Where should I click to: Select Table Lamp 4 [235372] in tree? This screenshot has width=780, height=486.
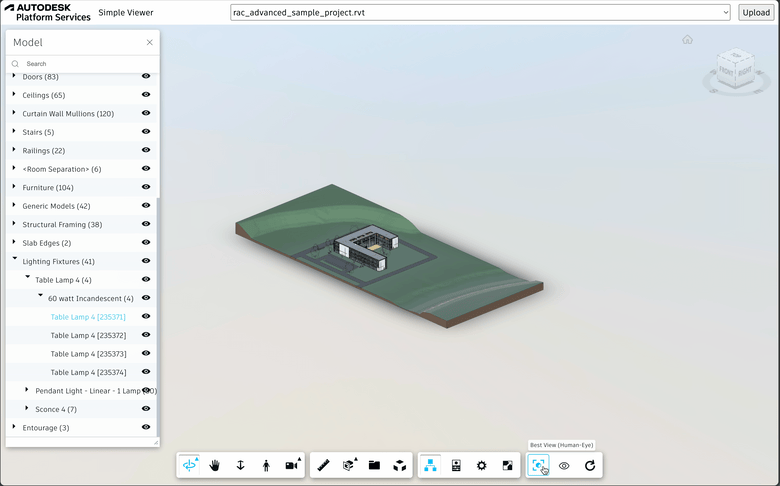coord(88,335)
